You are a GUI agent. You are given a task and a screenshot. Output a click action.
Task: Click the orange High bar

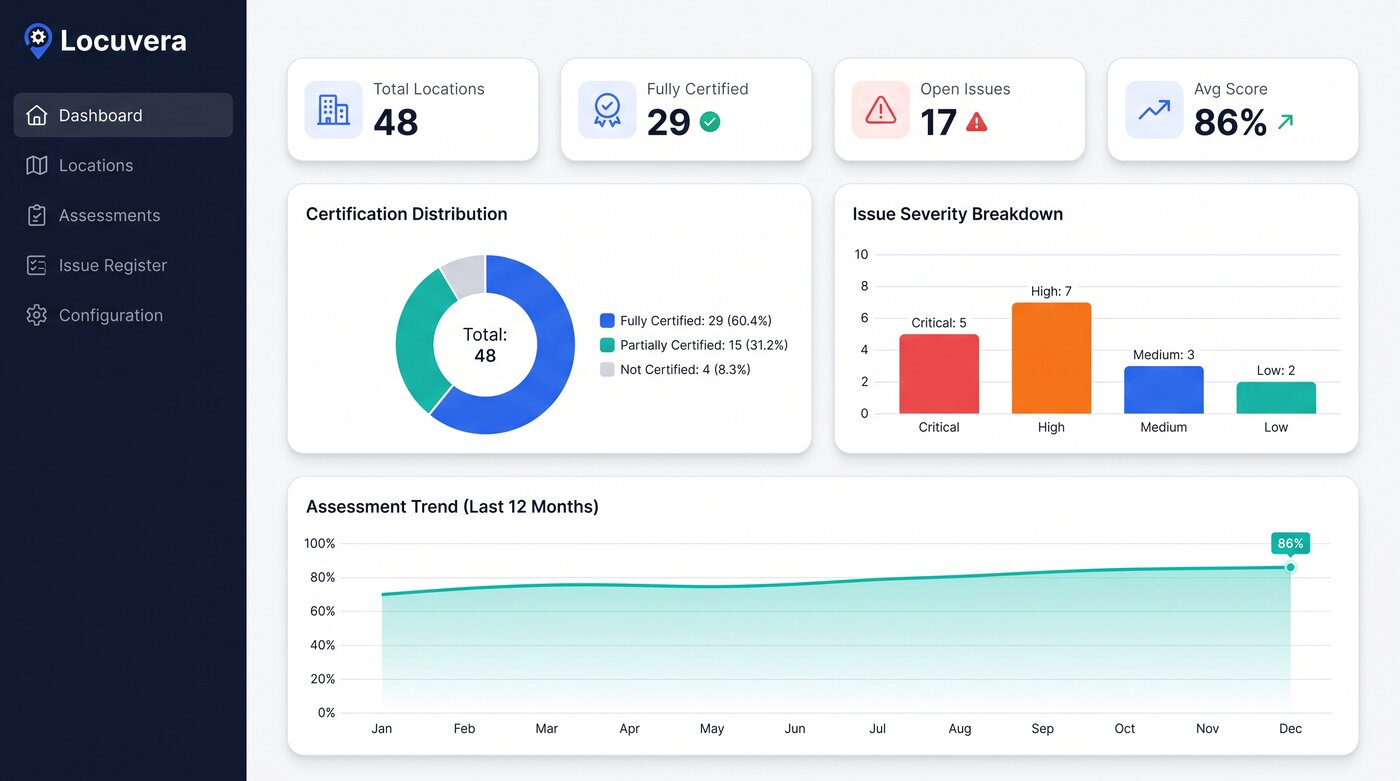click(1051, 358)
